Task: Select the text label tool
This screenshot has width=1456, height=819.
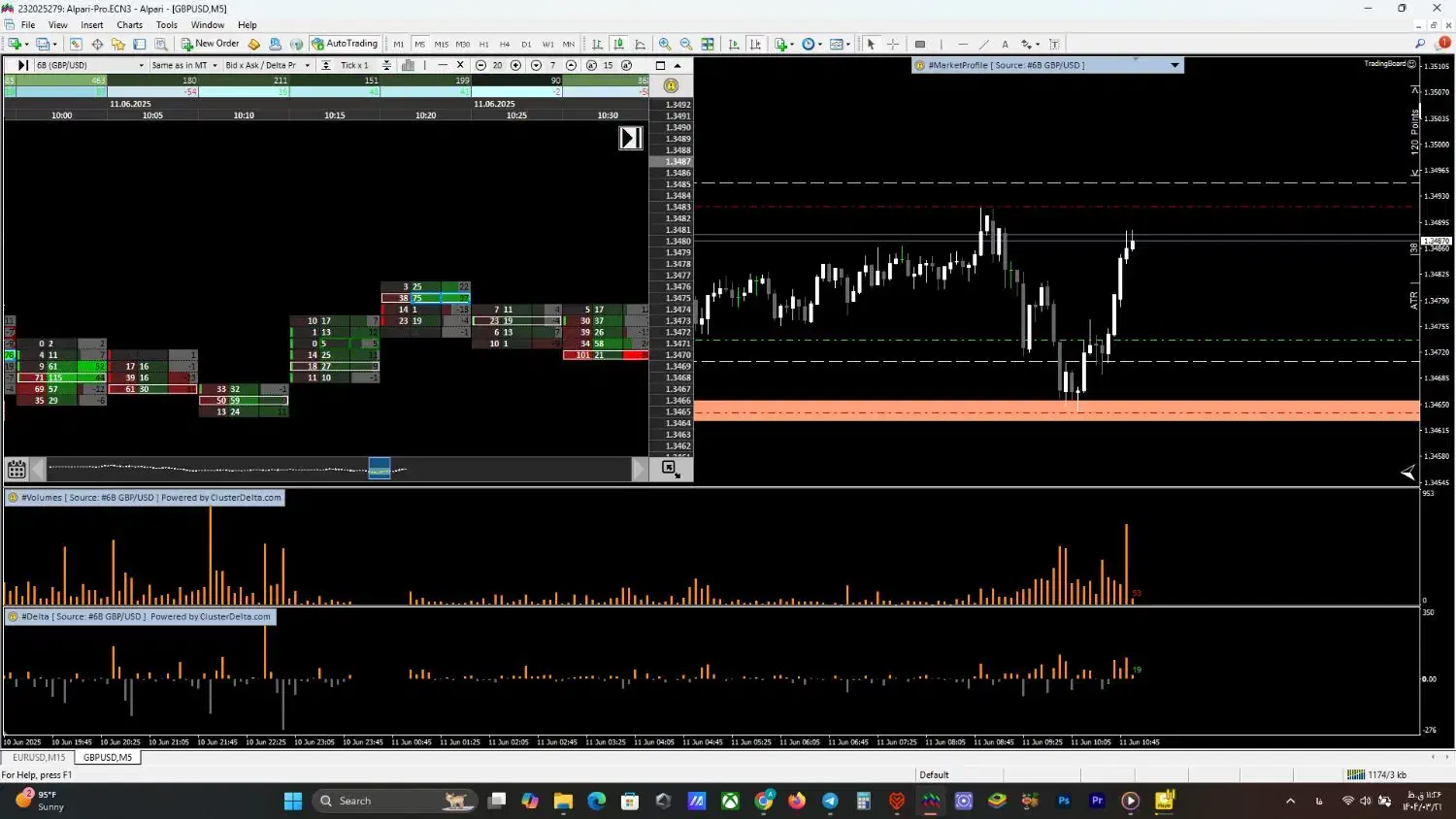Action: coord(1005,45)
